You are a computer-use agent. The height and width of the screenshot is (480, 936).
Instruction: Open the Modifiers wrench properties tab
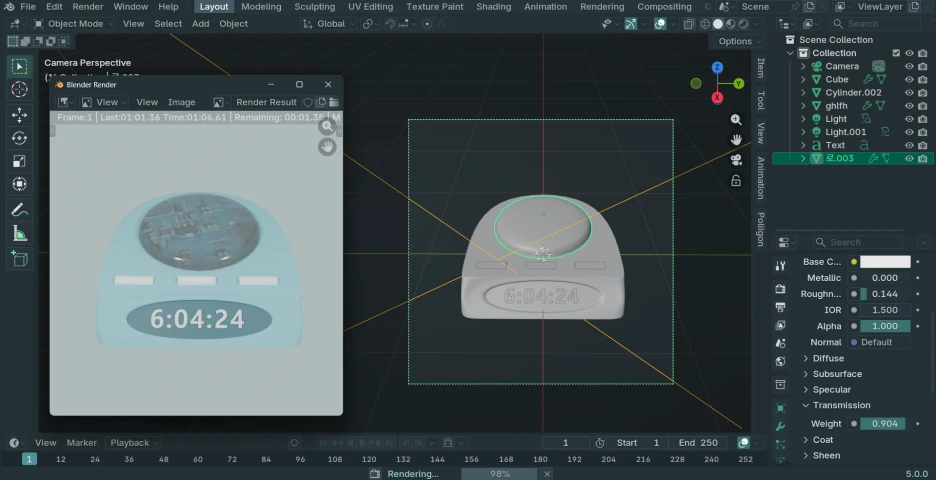(780, 426)
